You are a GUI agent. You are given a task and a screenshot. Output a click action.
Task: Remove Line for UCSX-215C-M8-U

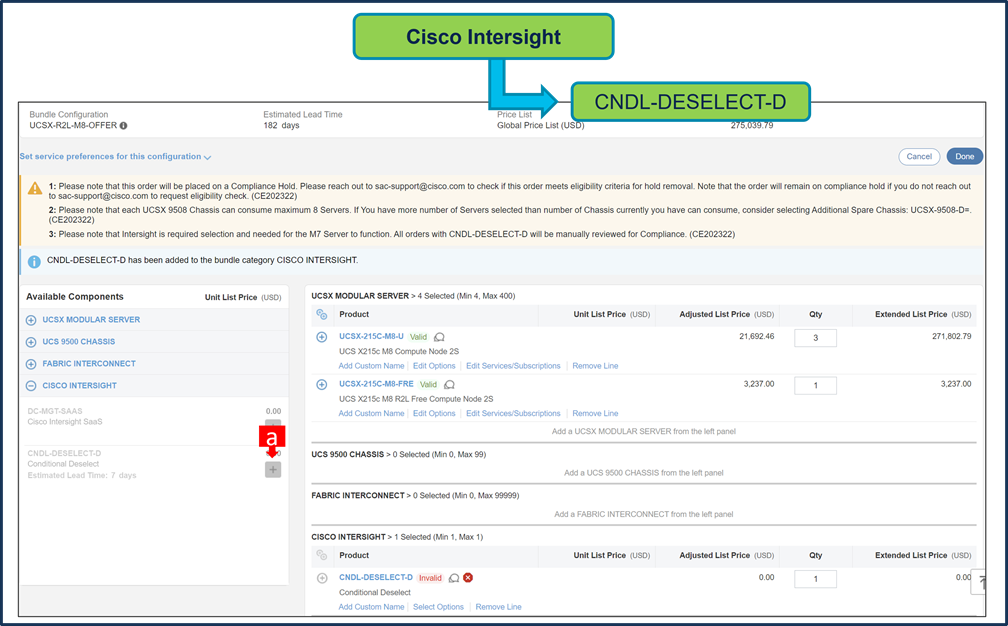coord(595,366)
